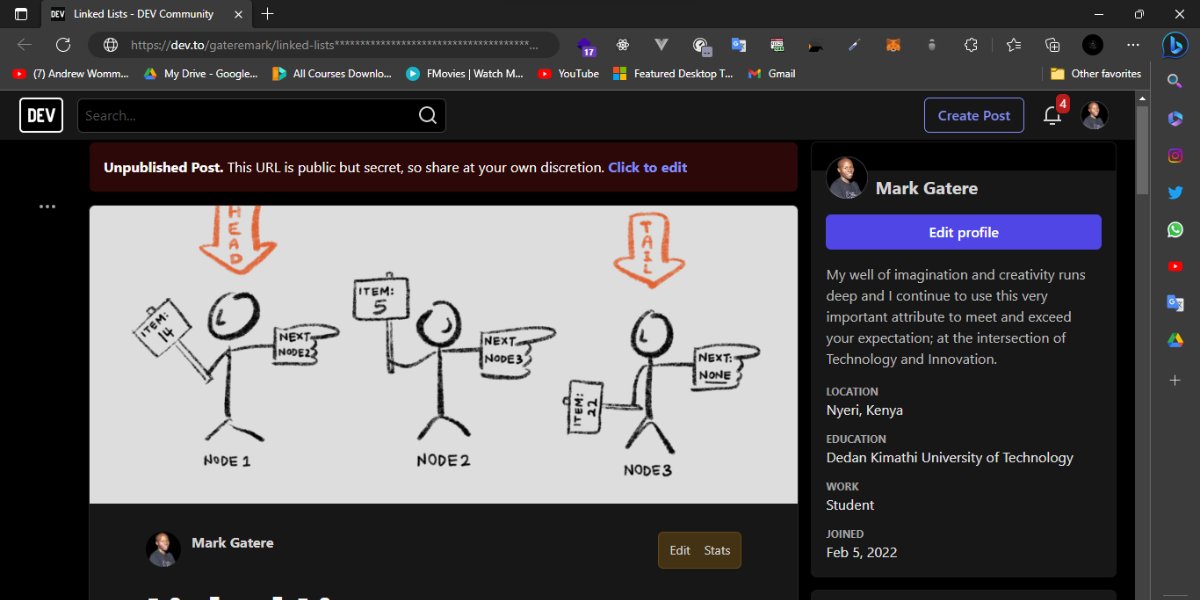This screenshot has height=600, width=1200.
Task: Click the Nyeri, Kenya location text
Action: coord(864,410)
